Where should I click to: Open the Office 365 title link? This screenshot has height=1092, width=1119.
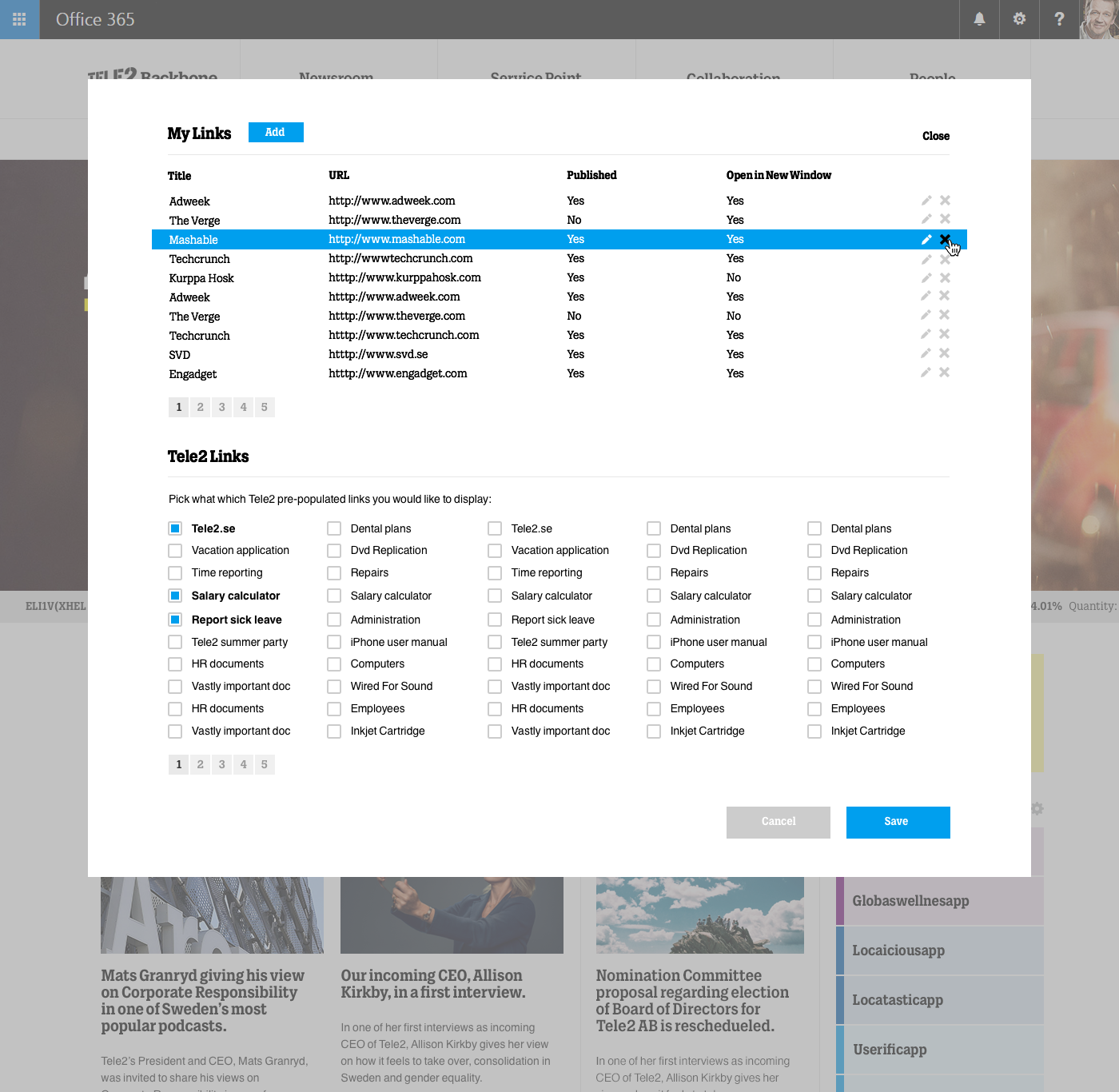tap(95, 19)
